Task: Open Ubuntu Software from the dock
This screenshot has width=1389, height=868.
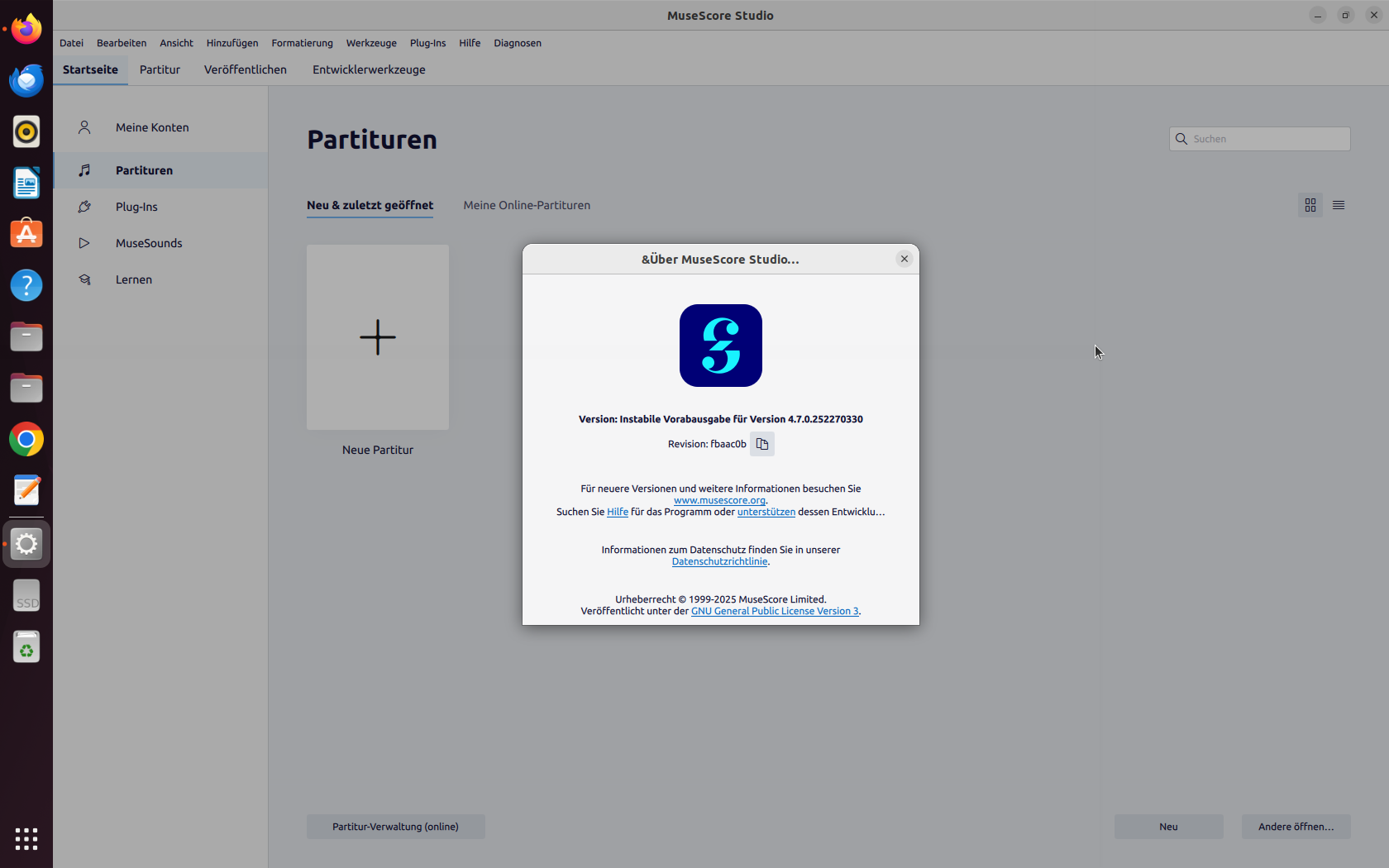Action: pos(26,234)
